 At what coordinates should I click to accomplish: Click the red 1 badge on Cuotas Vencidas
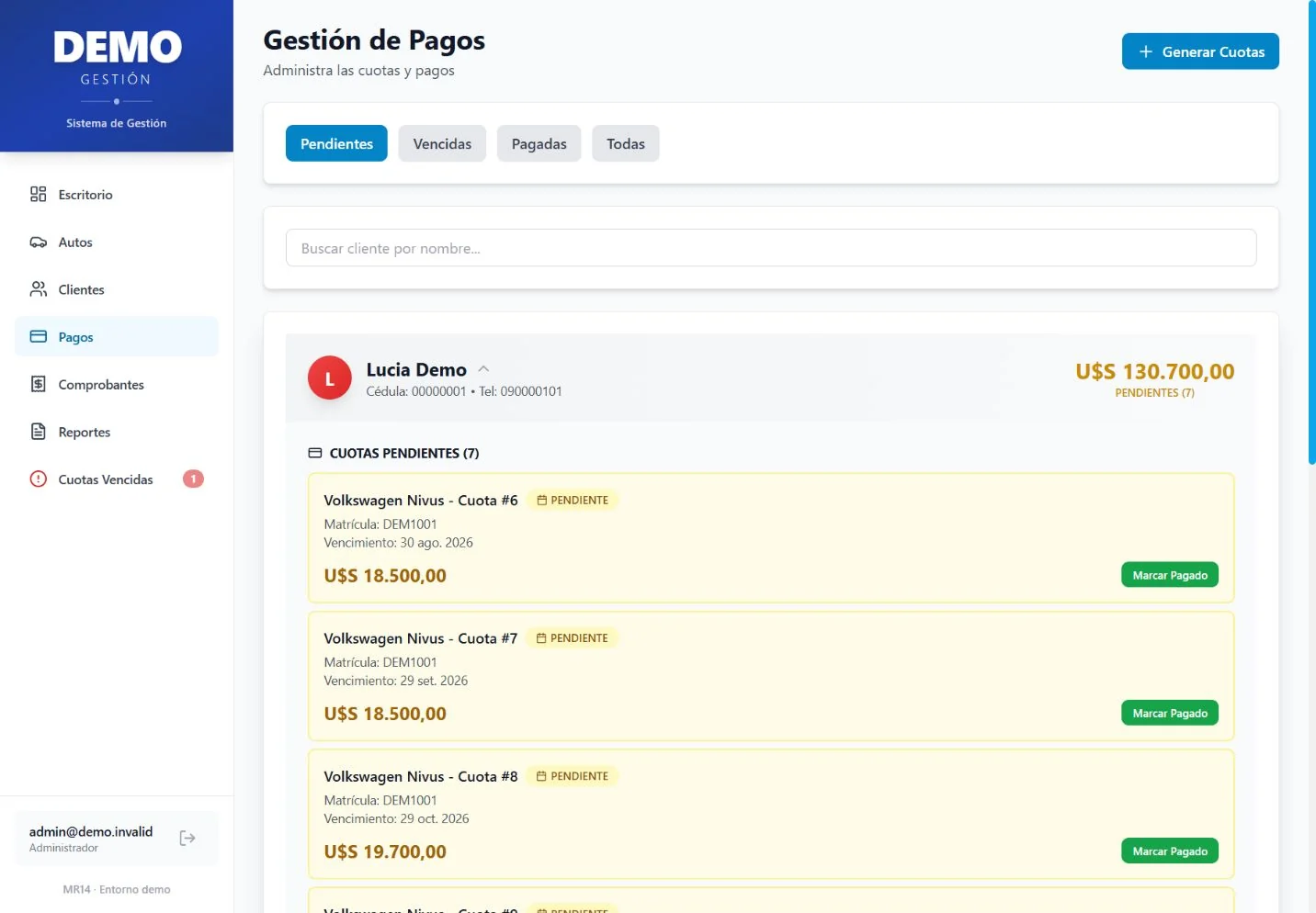(x=193, y=479)
